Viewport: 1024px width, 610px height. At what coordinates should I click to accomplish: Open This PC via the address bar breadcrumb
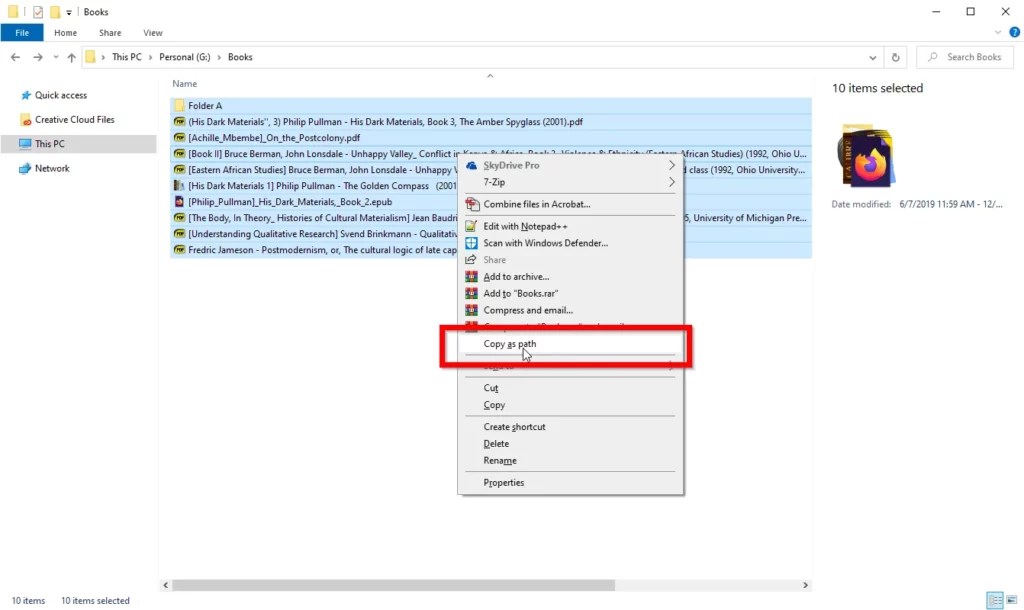pyautogui.click(x=125, y=57)
